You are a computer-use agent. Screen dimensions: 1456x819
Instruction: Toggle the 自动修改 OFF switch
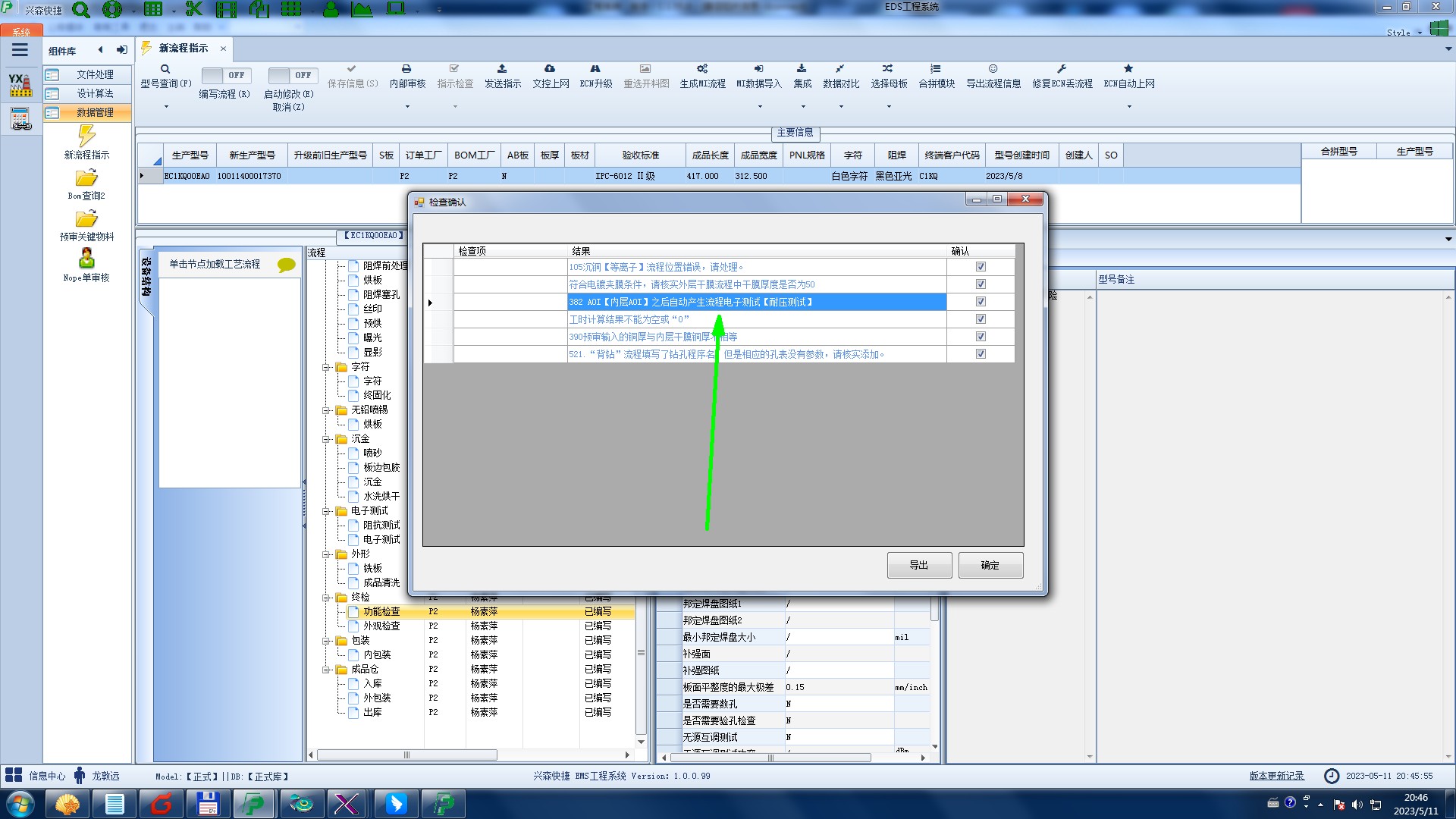(x=292, y=75)
